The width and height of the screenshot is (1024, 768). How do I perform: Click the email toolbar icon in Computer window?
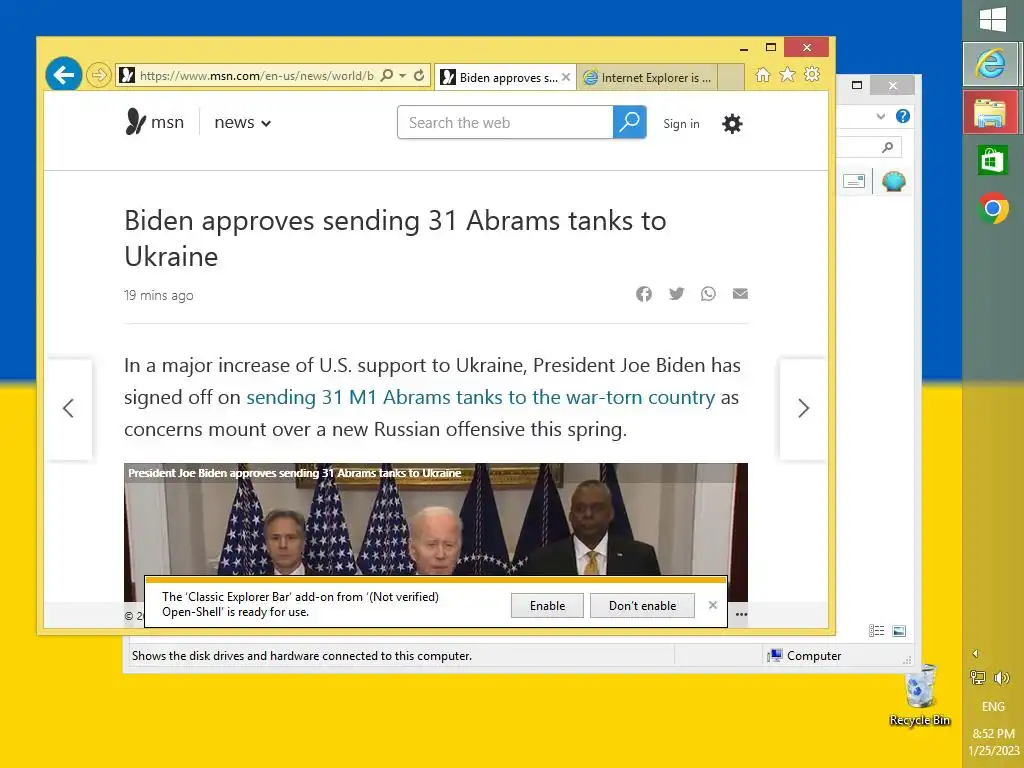click(x=854, y=181)
